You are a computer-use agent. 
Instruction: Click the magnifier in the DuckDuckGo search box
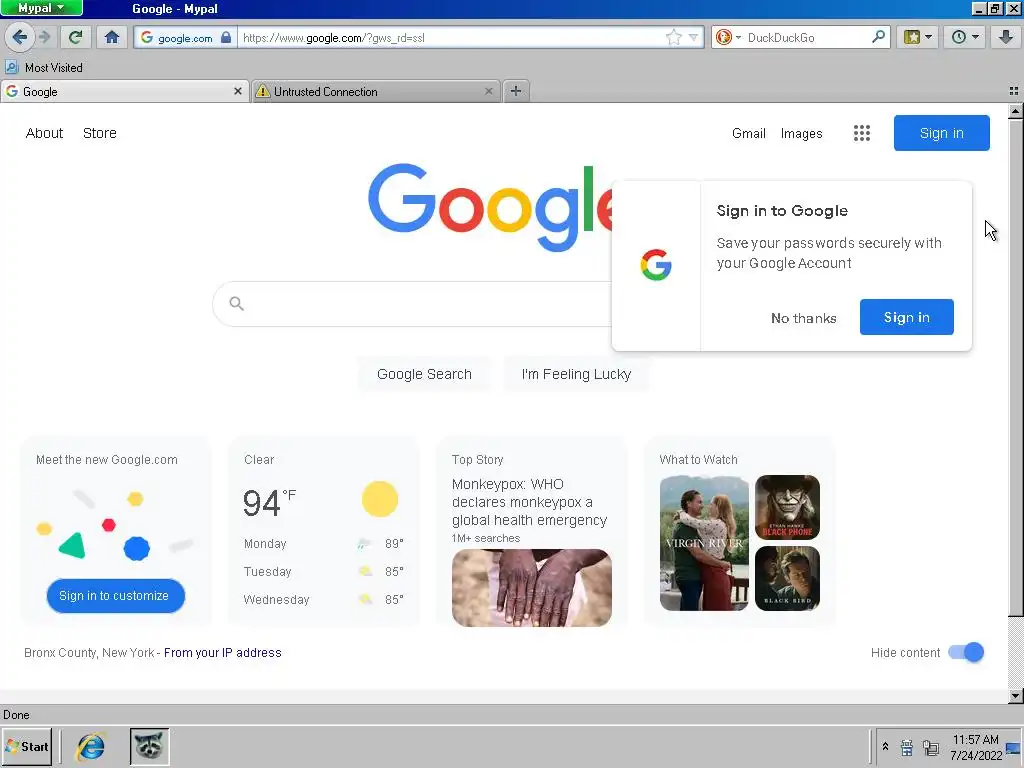(878, 37)
